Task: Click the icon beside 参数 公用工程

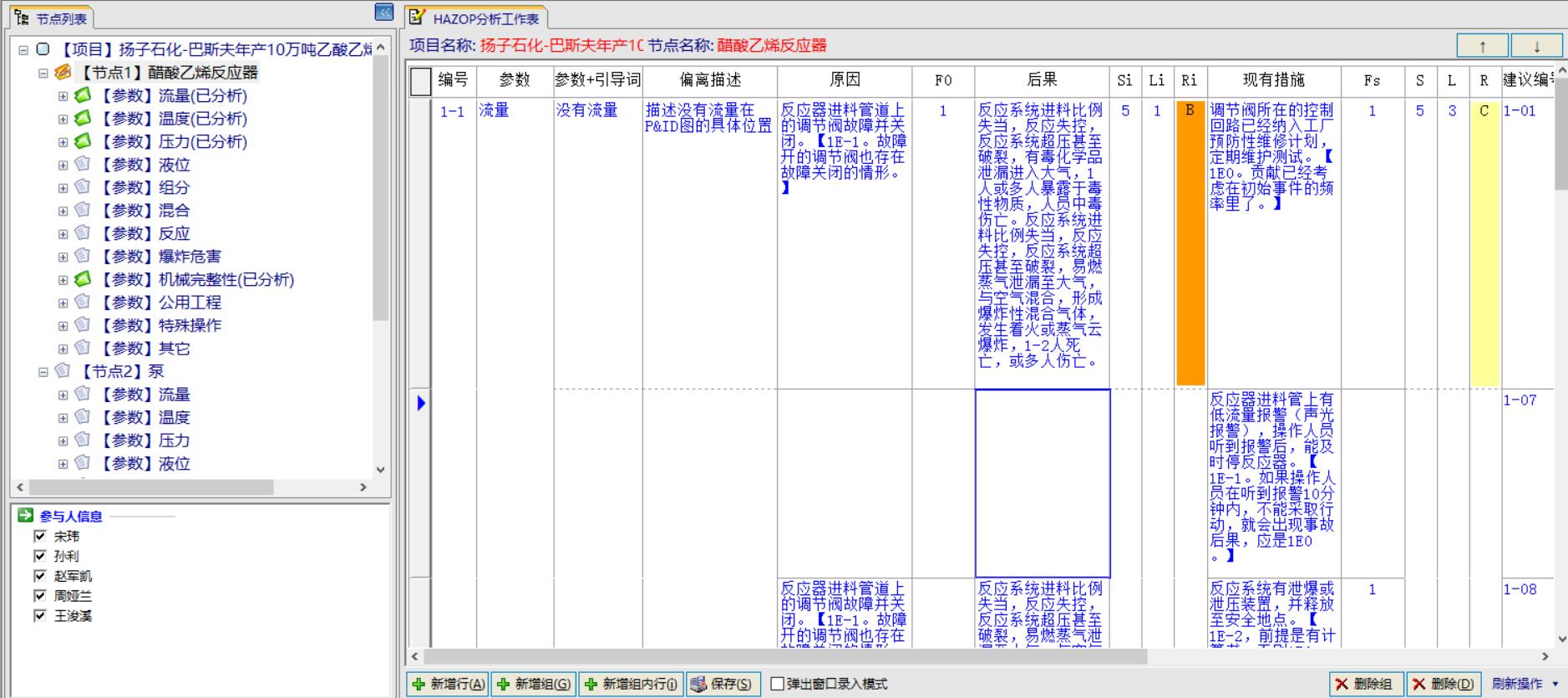Action: [x=83, y=303]
